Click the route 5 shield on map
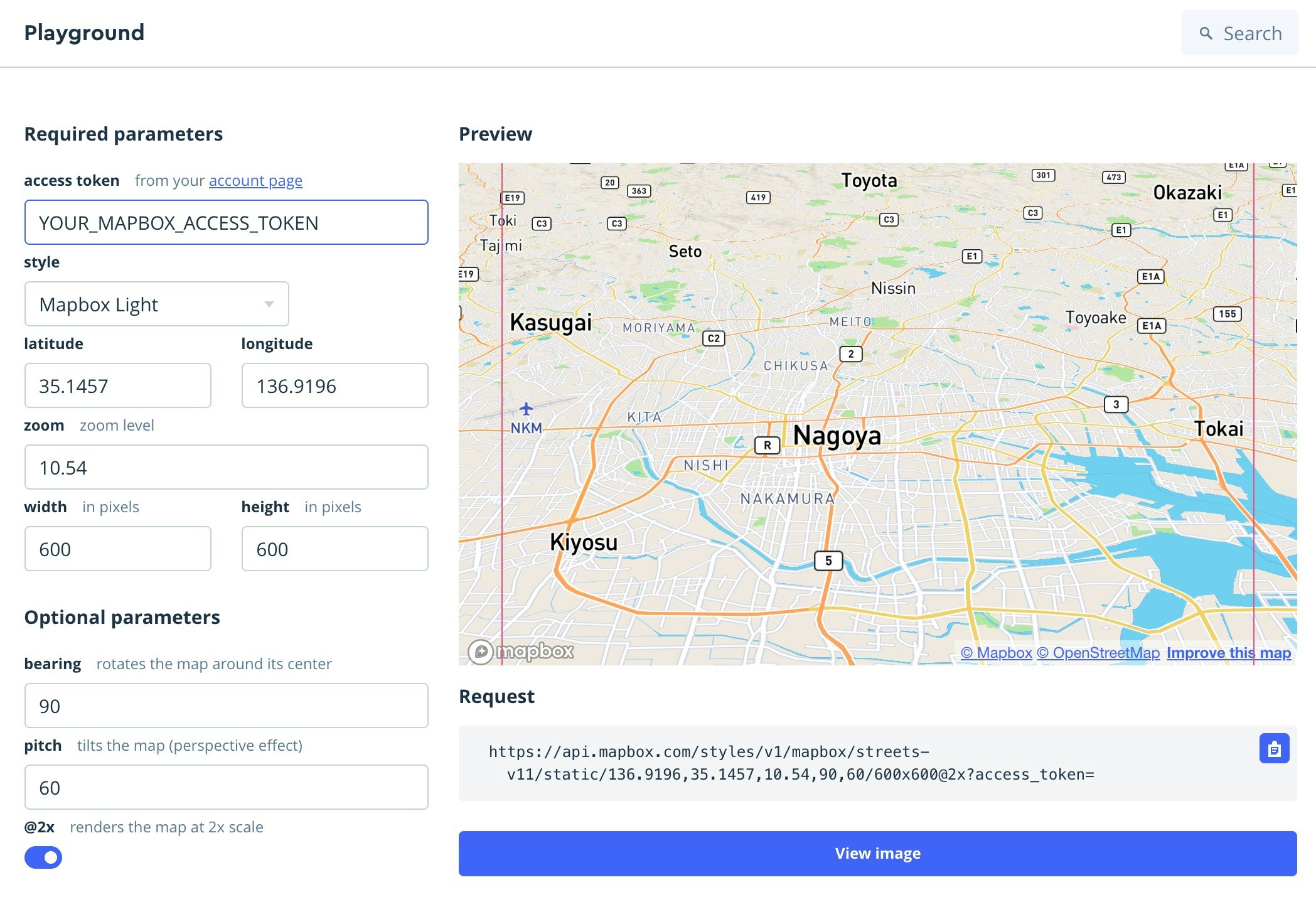Image resolution: width=1316 pixels, height=897 pixels. point(828,561)
